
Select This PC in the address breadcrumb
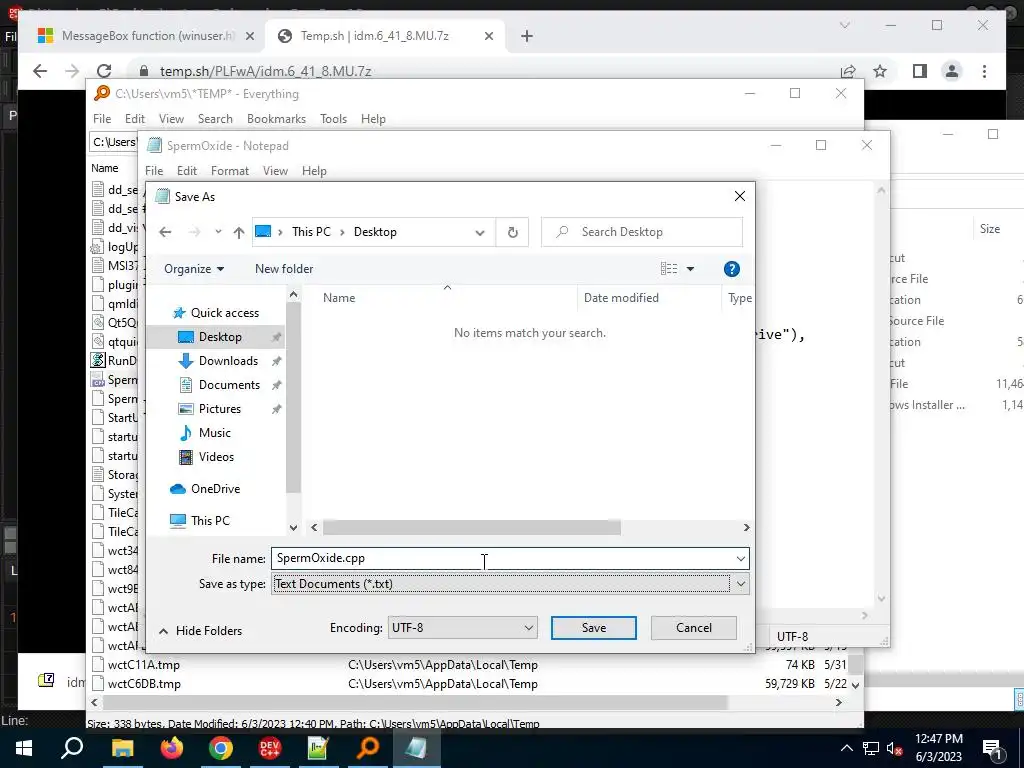coord(311,232)
